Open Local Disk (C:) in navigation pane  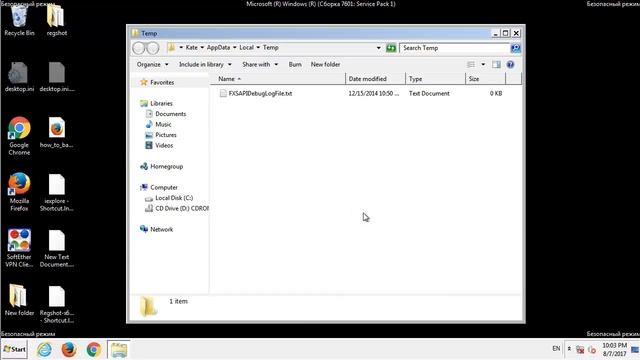click(x=174, y=198)
